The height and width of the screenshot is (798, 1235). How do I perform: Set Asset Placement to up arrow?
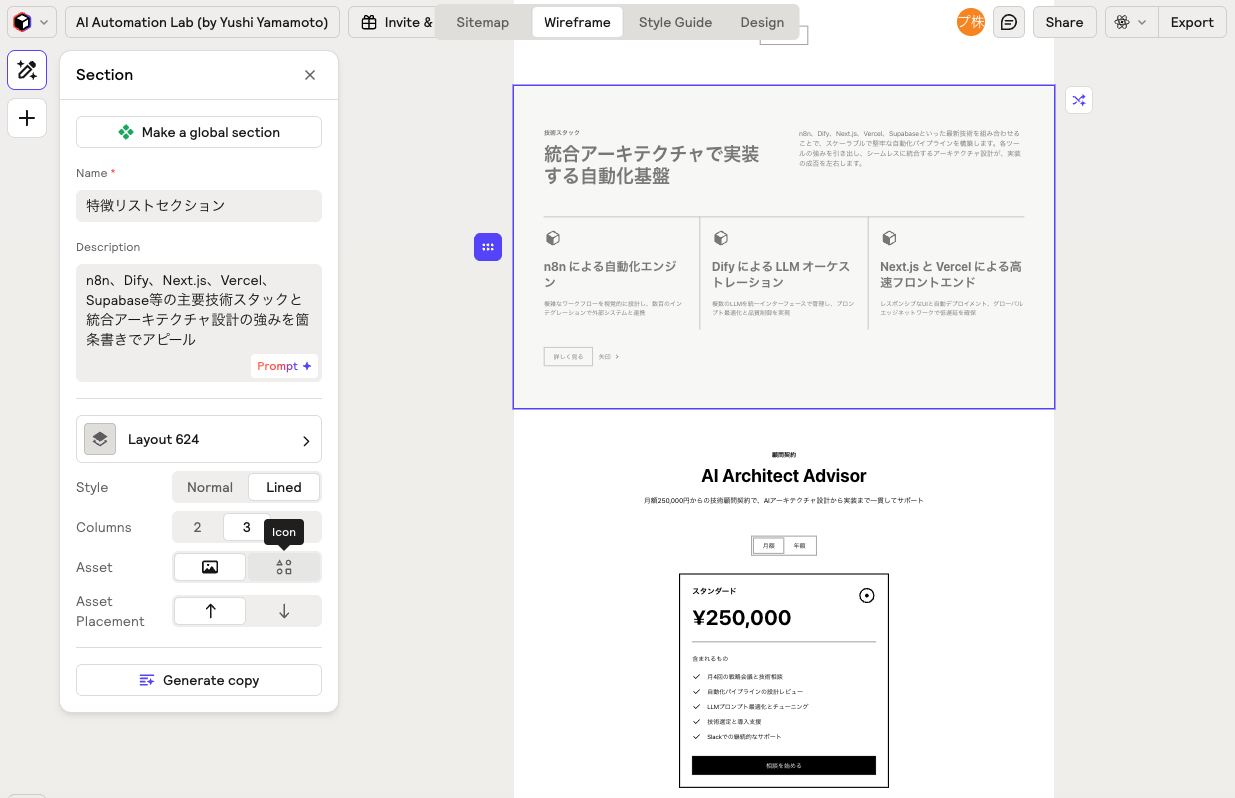tap(210, 611)
